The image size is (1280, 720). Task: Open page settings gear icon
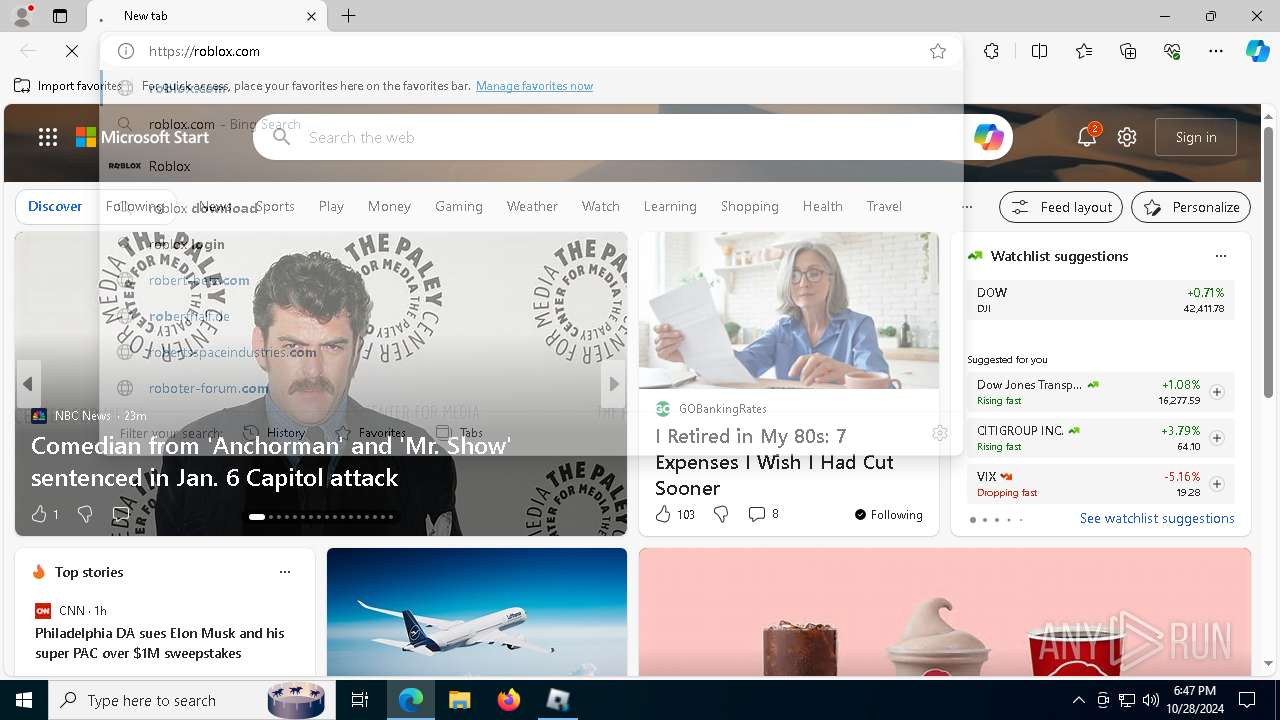tap(1127, 137)
